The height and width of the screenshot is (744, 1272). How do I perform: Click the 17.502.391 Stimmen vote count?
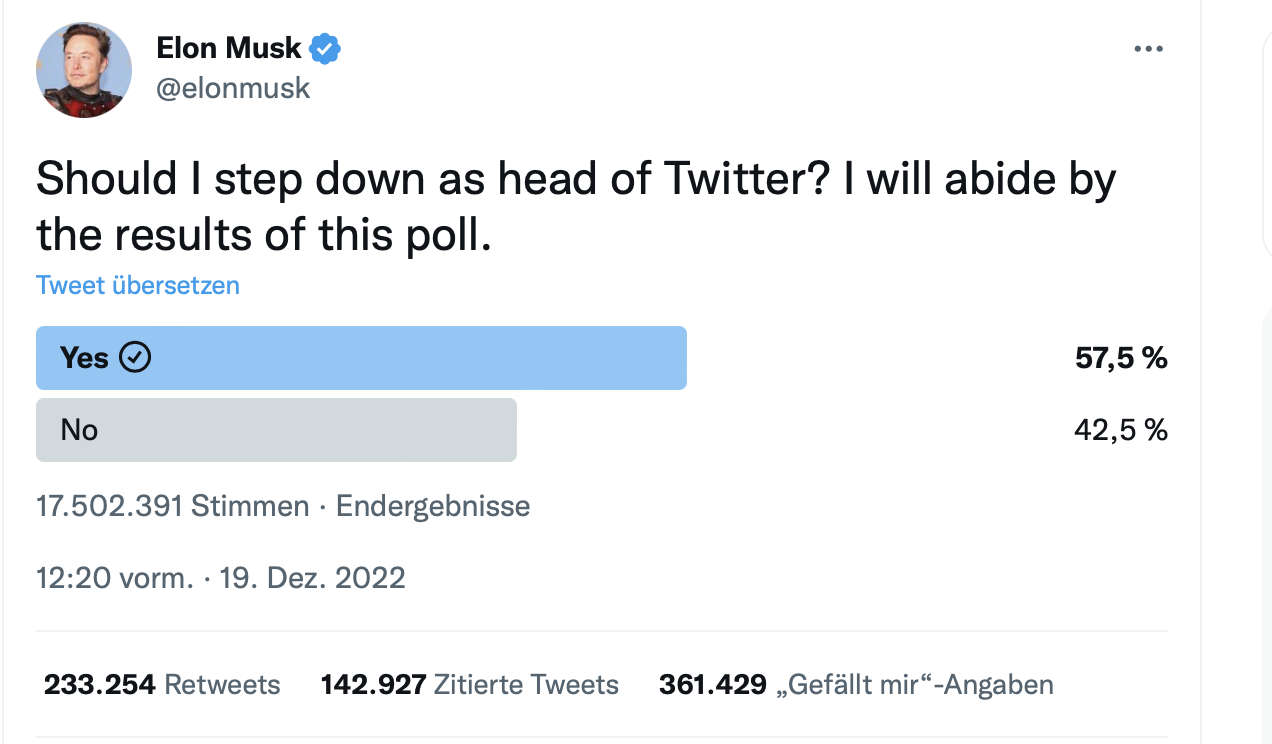tap(172, 506)
